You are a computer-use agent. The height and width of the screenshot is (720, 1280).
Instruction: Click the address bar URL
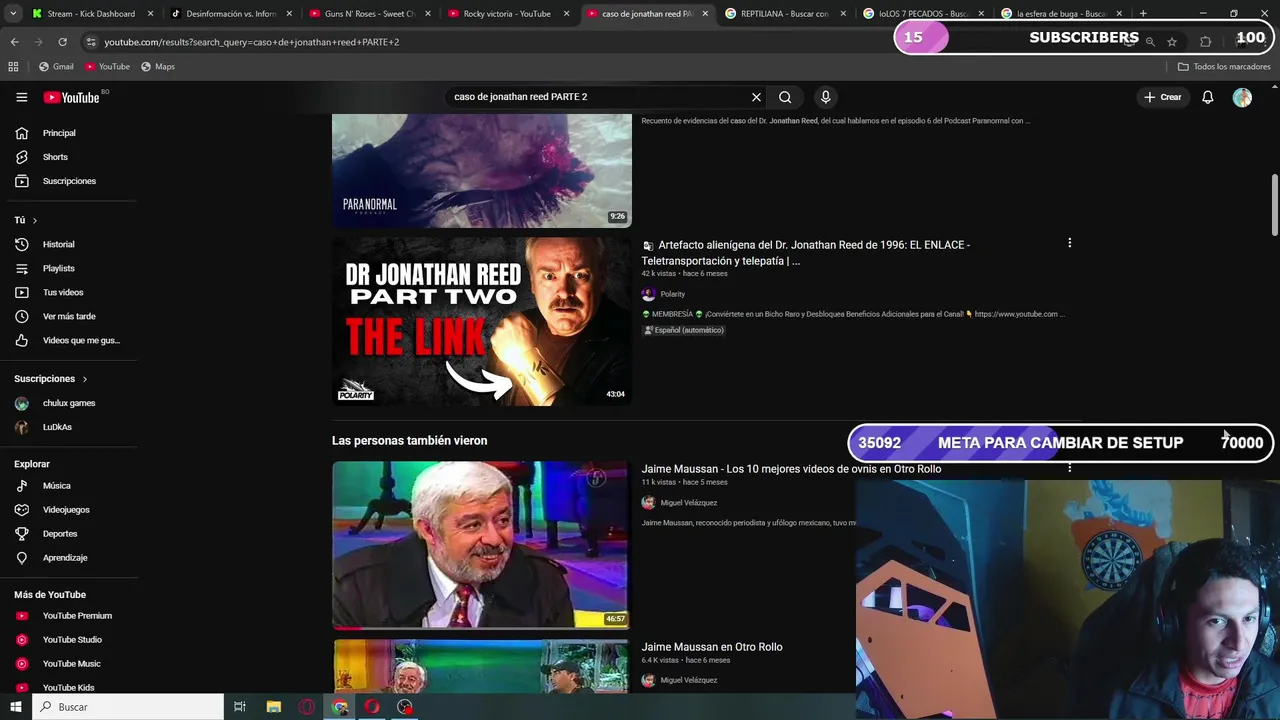251,42
